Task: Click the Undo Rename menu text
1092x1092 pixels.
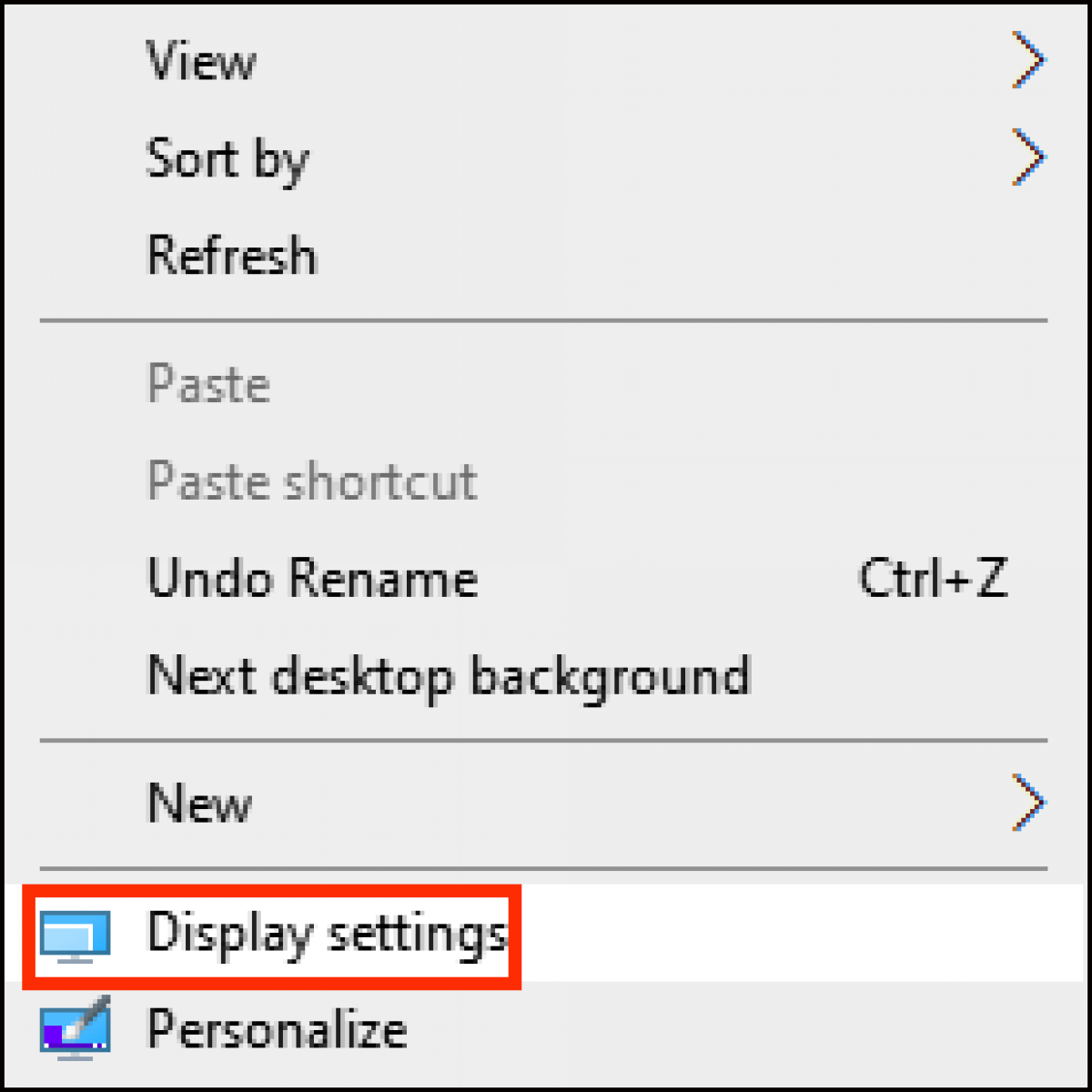Action: [311, 579]
